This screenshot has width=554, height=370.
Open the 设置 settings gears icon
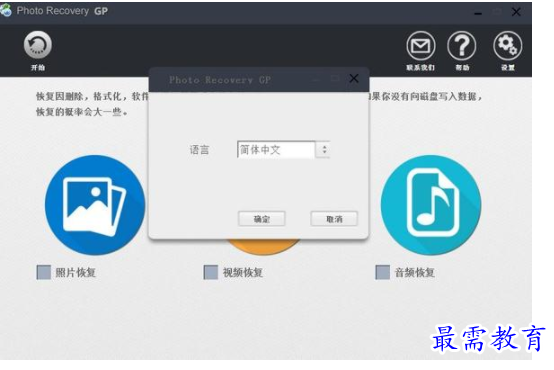coord(507,46)
